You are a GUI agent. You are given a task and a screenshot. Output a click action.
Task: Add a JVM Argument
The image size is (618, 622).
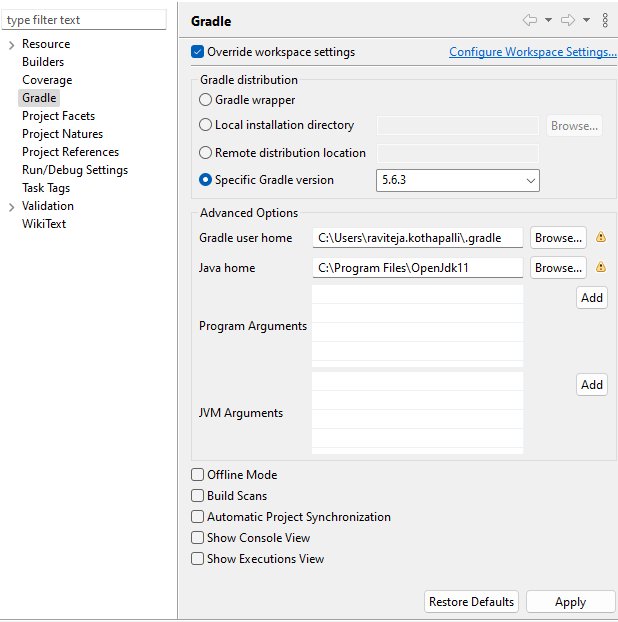pyautogui.click(x=592, y=384)
